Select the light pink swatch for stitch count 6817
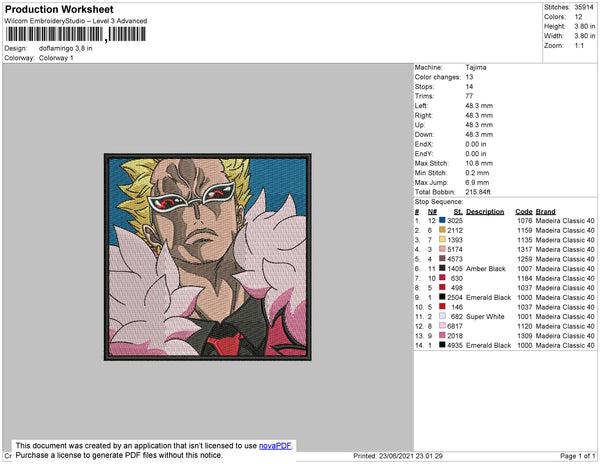 (x=442, y=326)
